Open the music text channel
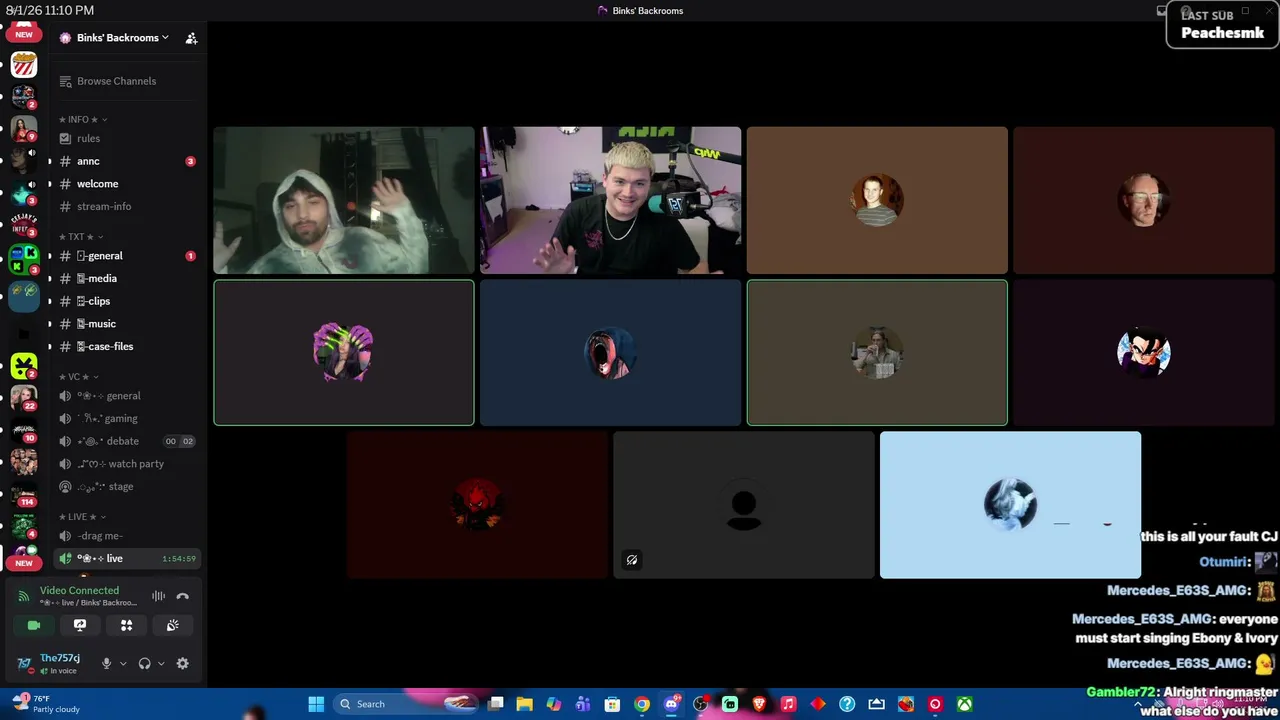 point(127,324)
